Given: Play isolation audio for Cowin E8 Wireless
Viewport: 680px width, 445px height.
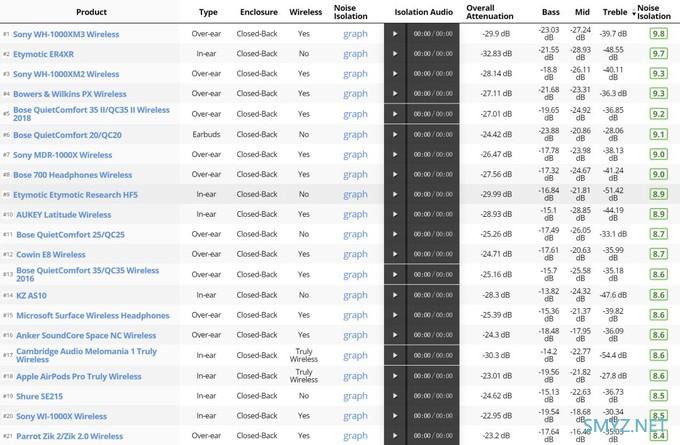Looking at the screenshot, I should point(395,254).
